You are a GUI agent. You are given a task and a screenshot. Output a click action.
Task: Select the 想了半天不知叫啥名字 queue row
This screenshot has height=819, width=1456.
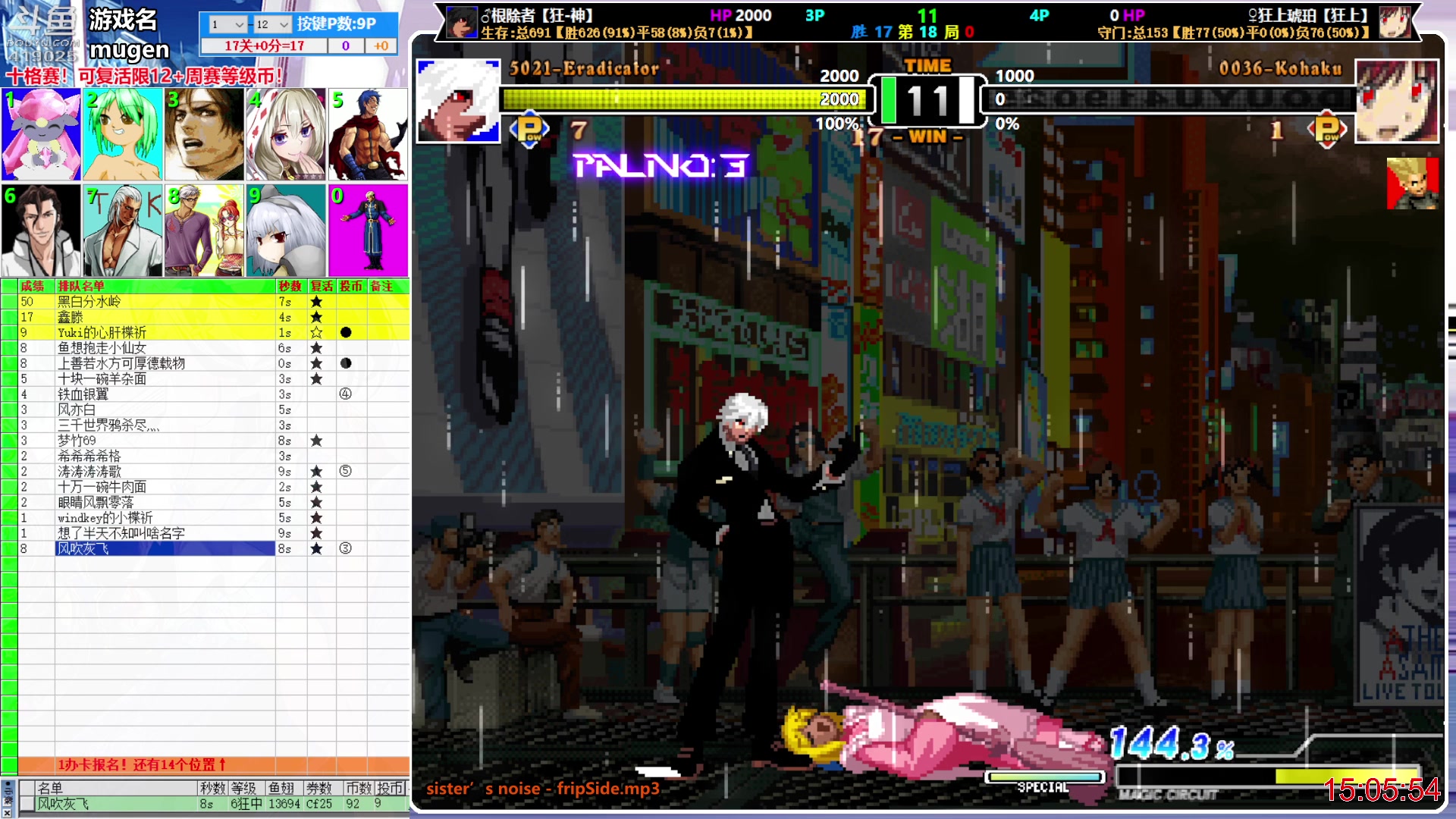click(165, 533)
